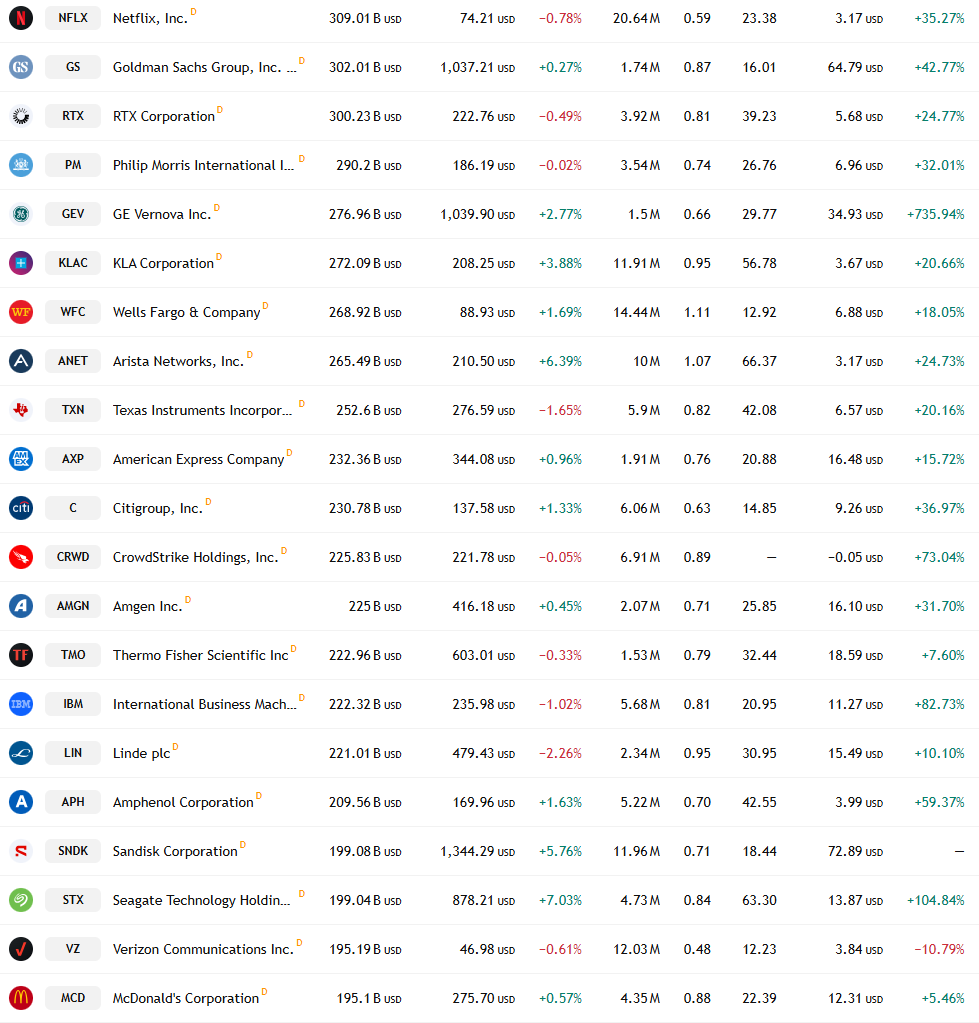Screen dimensions: 979x1023
Task: Open International Business Machines link
Action: coord(205,705)
